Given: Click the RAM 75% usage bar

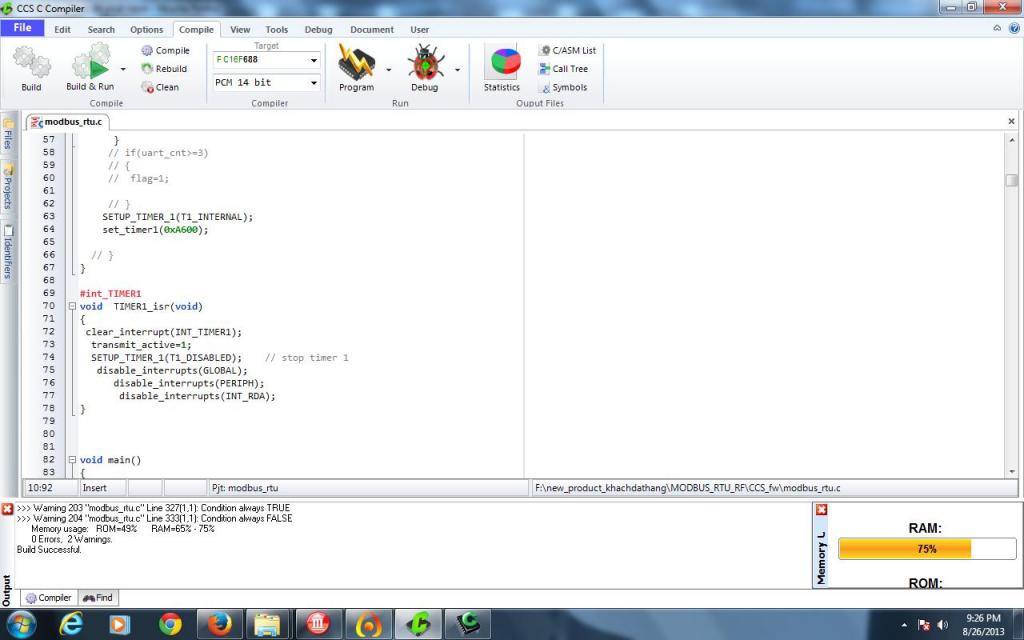Looking at the screenshot, I should [x=927, y=549].
